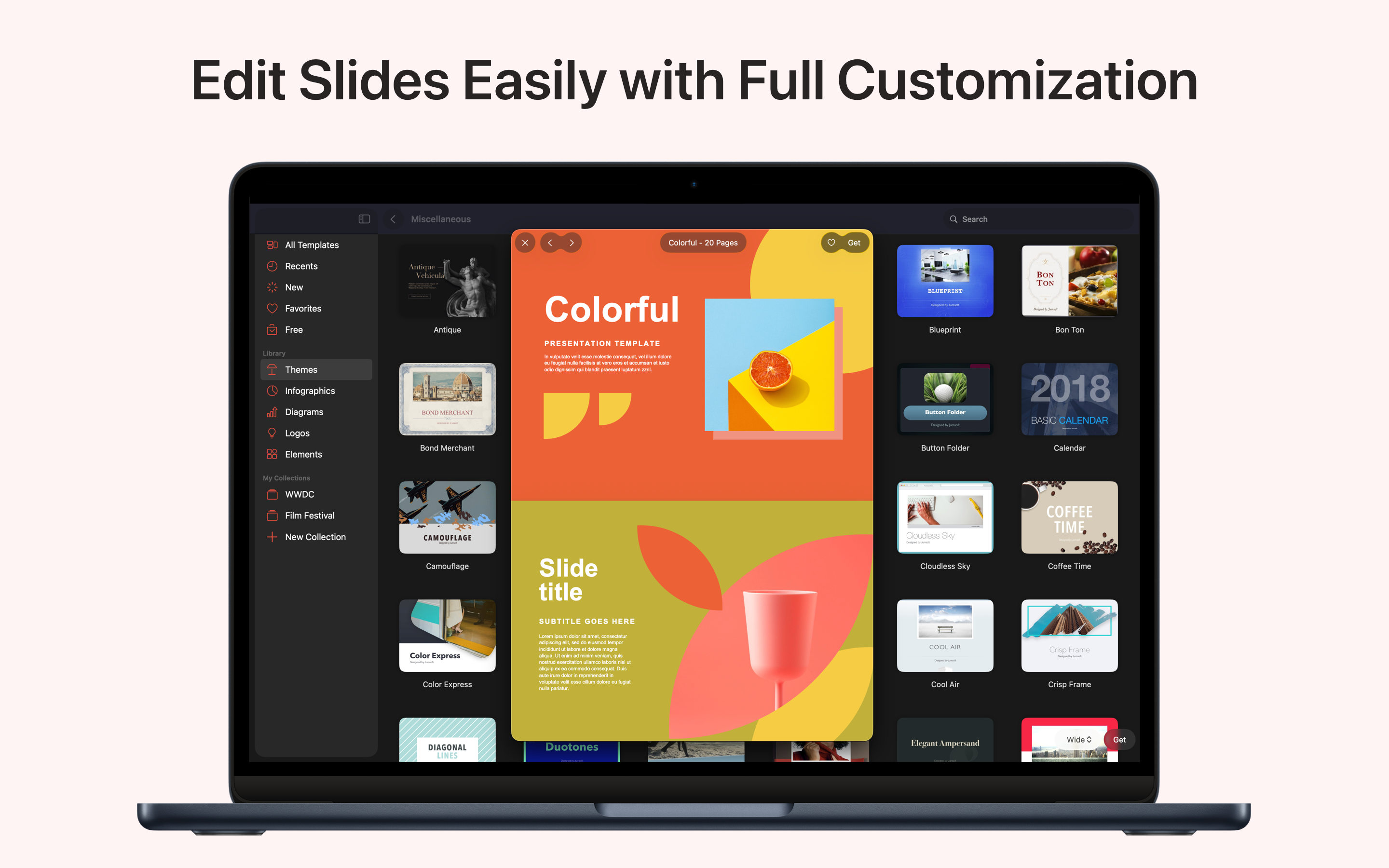This screenshot has width=1389, height=868.
Task: Open the Blueprint template thumbnail
Action: 945,281
